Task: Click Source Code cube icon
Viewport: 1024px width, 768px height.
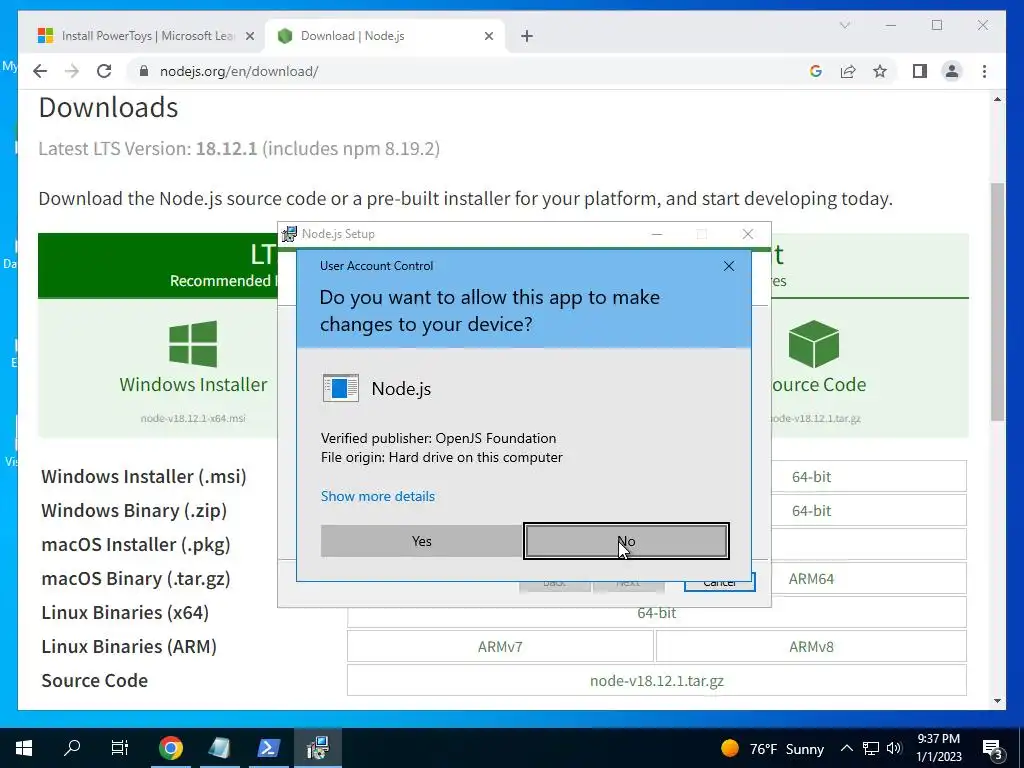Action: coord(814,344)
